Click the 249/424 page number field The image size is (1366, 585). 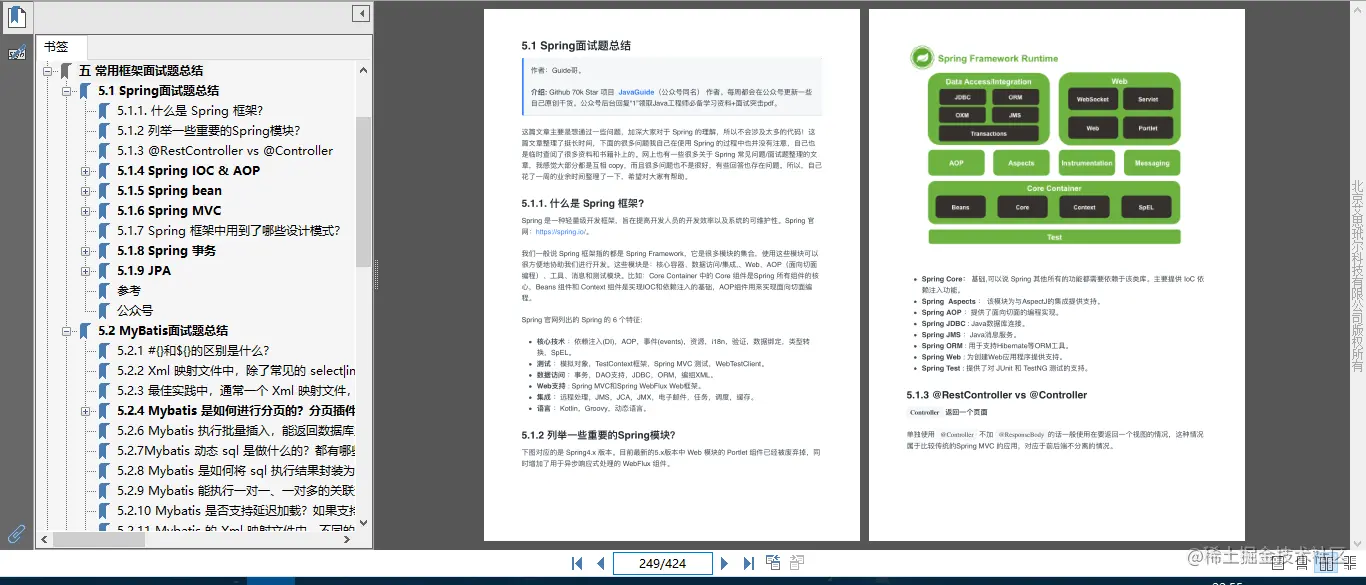pos(662,563)
